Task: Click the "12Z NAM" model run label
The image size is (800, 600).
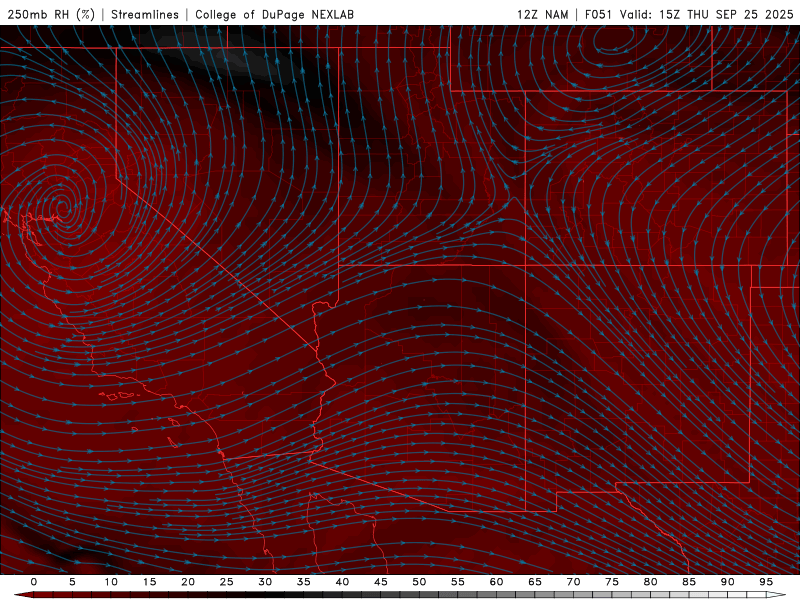Action: pyautogui.click(x=543, y=14)
